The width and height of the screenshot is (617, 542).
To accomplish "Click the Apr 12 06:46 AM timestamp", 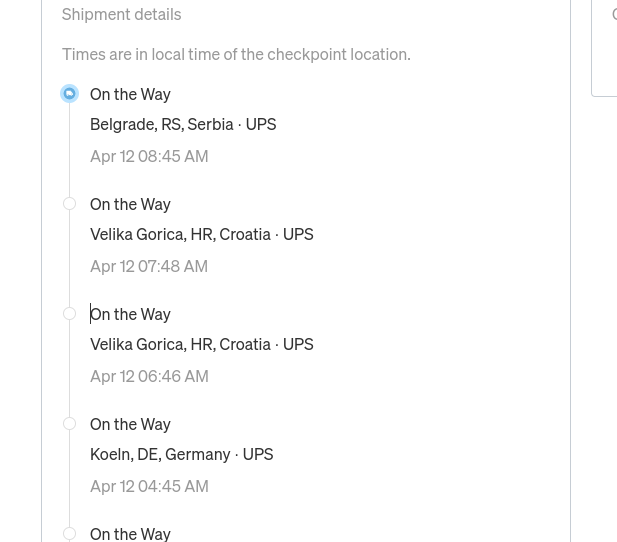I will point(149,376).
